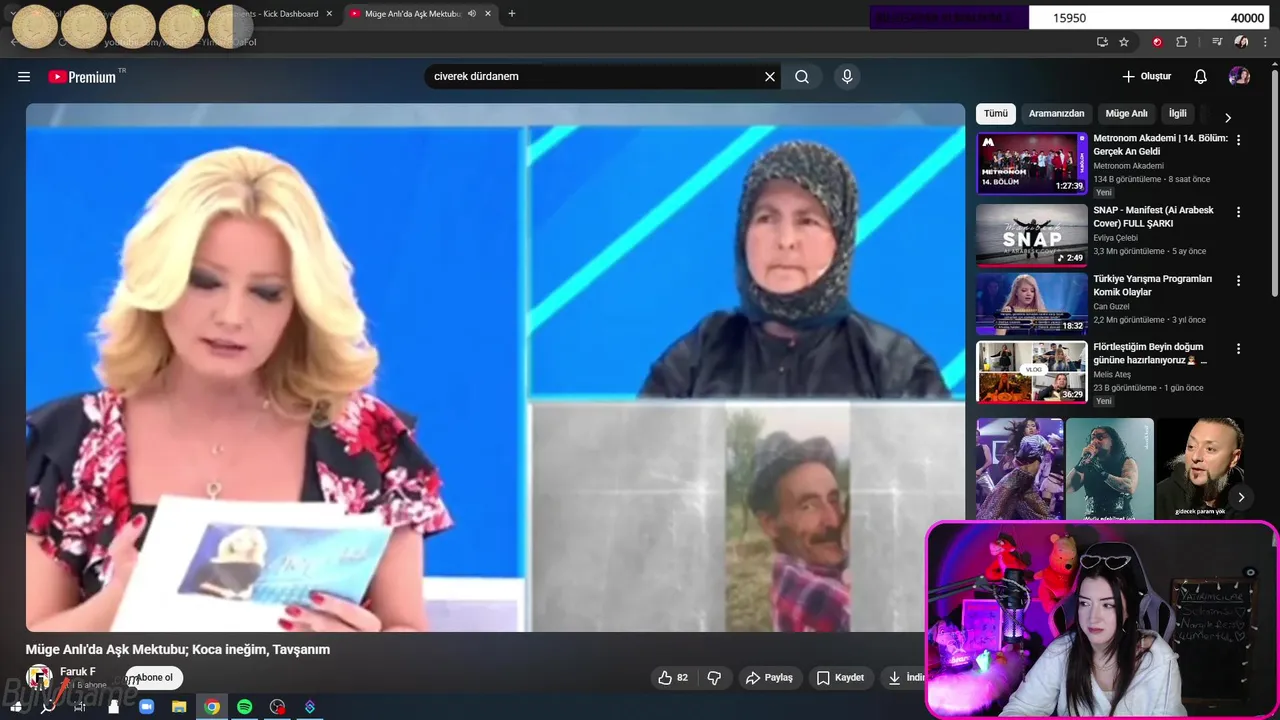Clear the search box text
The image size is (1280, 720).
click(x=770, y=77)
